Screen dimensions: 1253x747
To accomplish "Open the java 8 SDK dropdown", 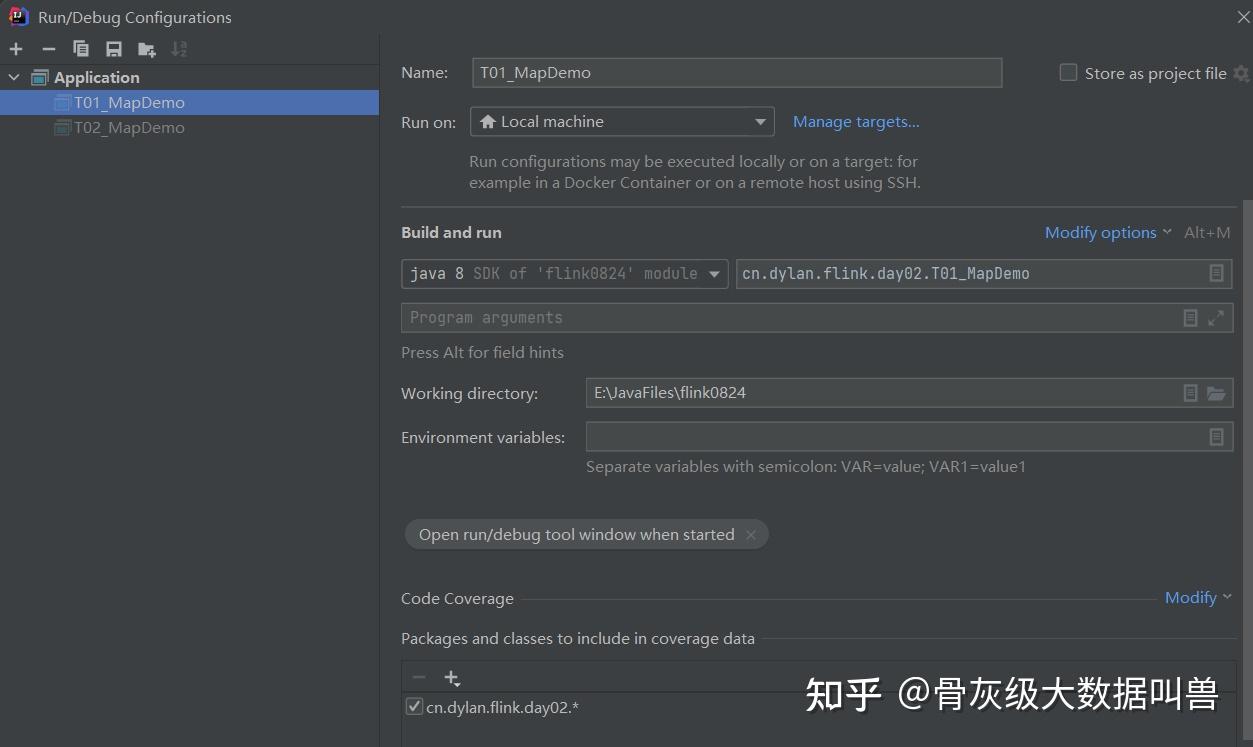I will click(713, 273).
